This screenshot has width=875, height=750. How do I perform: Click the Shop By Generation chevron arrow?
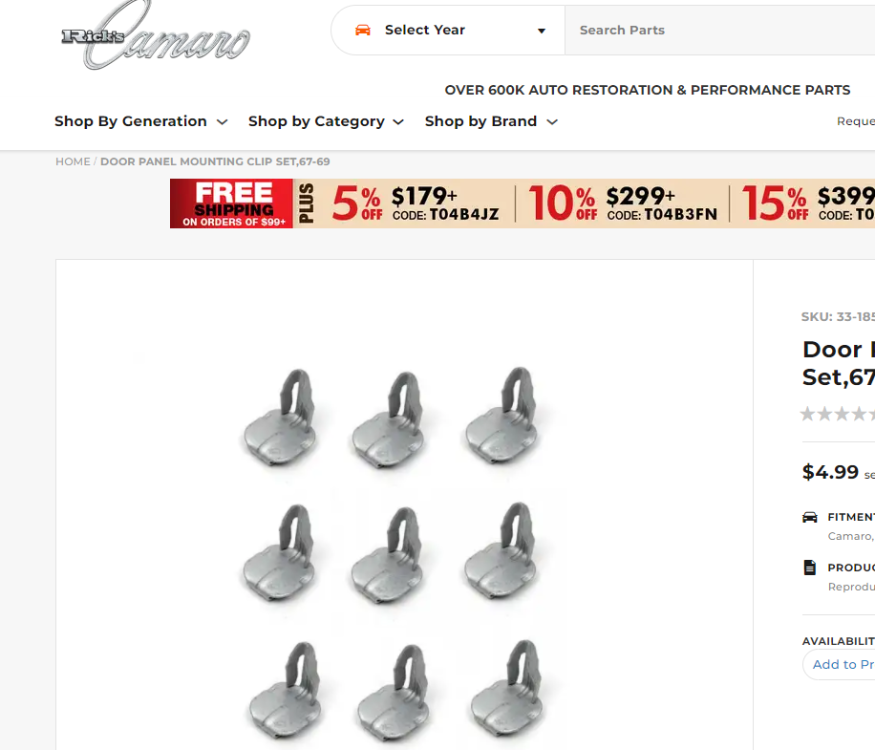[x=222, y=122]
